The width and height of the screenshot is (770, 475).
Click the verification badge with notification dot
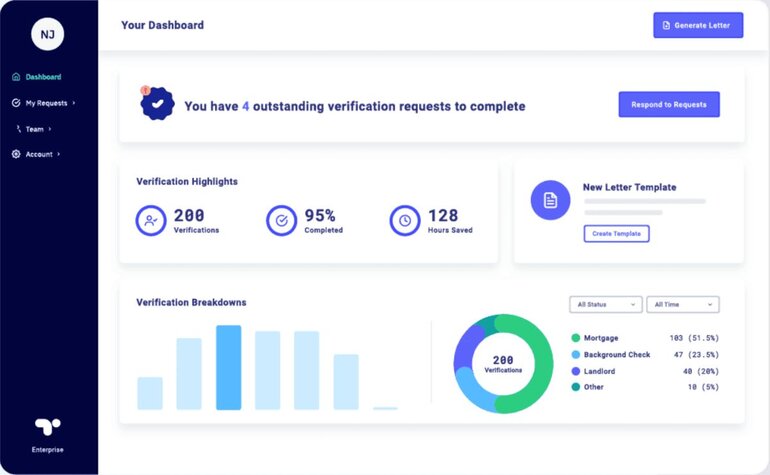(x=157, y=103)
